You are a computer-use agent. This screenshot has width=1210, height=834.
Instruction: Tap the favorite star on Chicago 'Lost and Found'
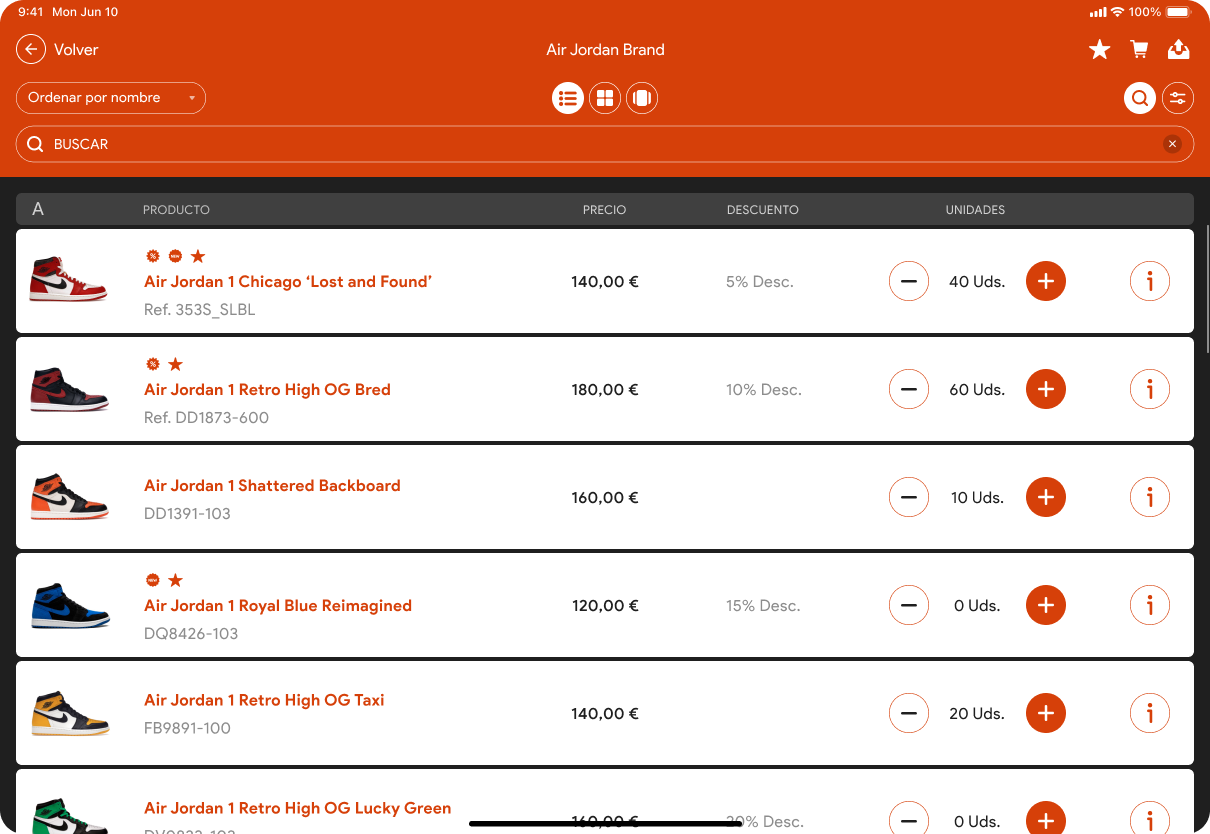pos(198,256)
